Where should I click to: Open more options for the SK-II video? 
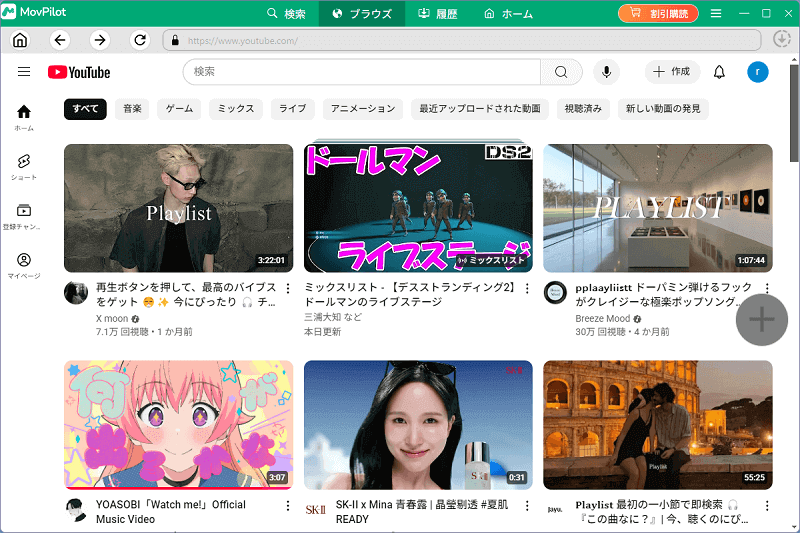[527, 505]
